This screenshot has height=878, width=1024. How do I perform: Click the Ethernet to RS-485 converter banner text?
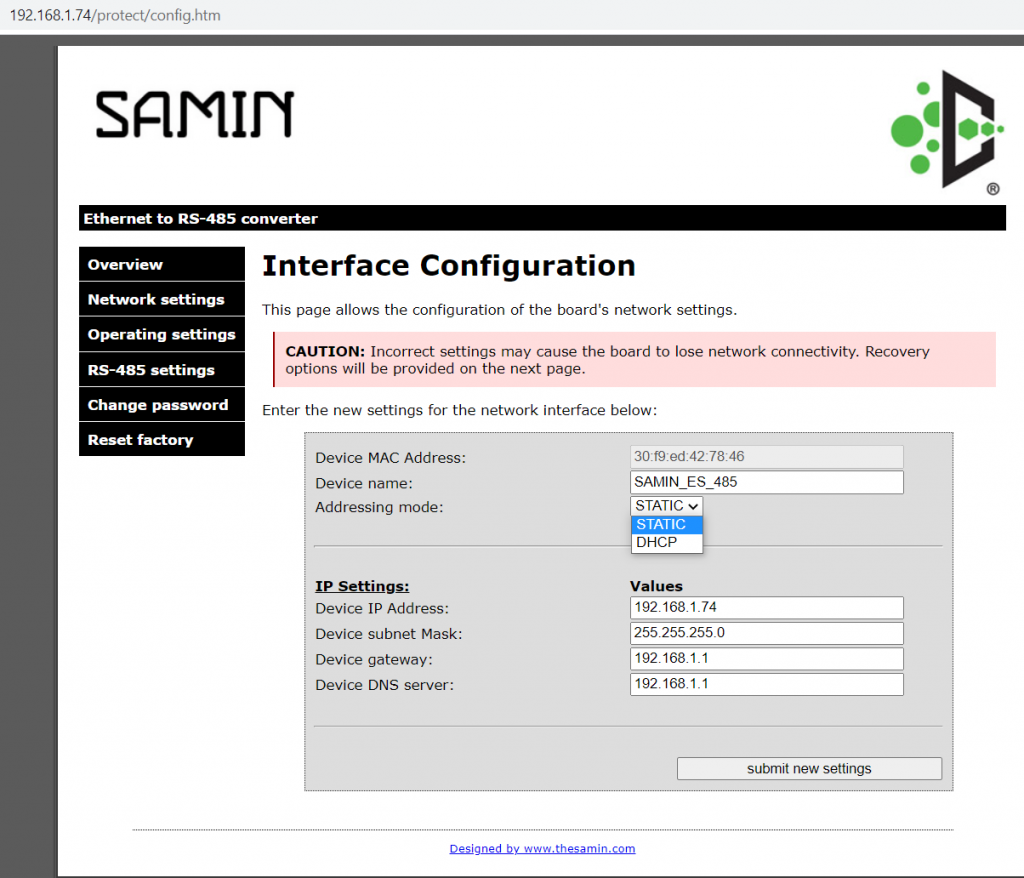200,218
